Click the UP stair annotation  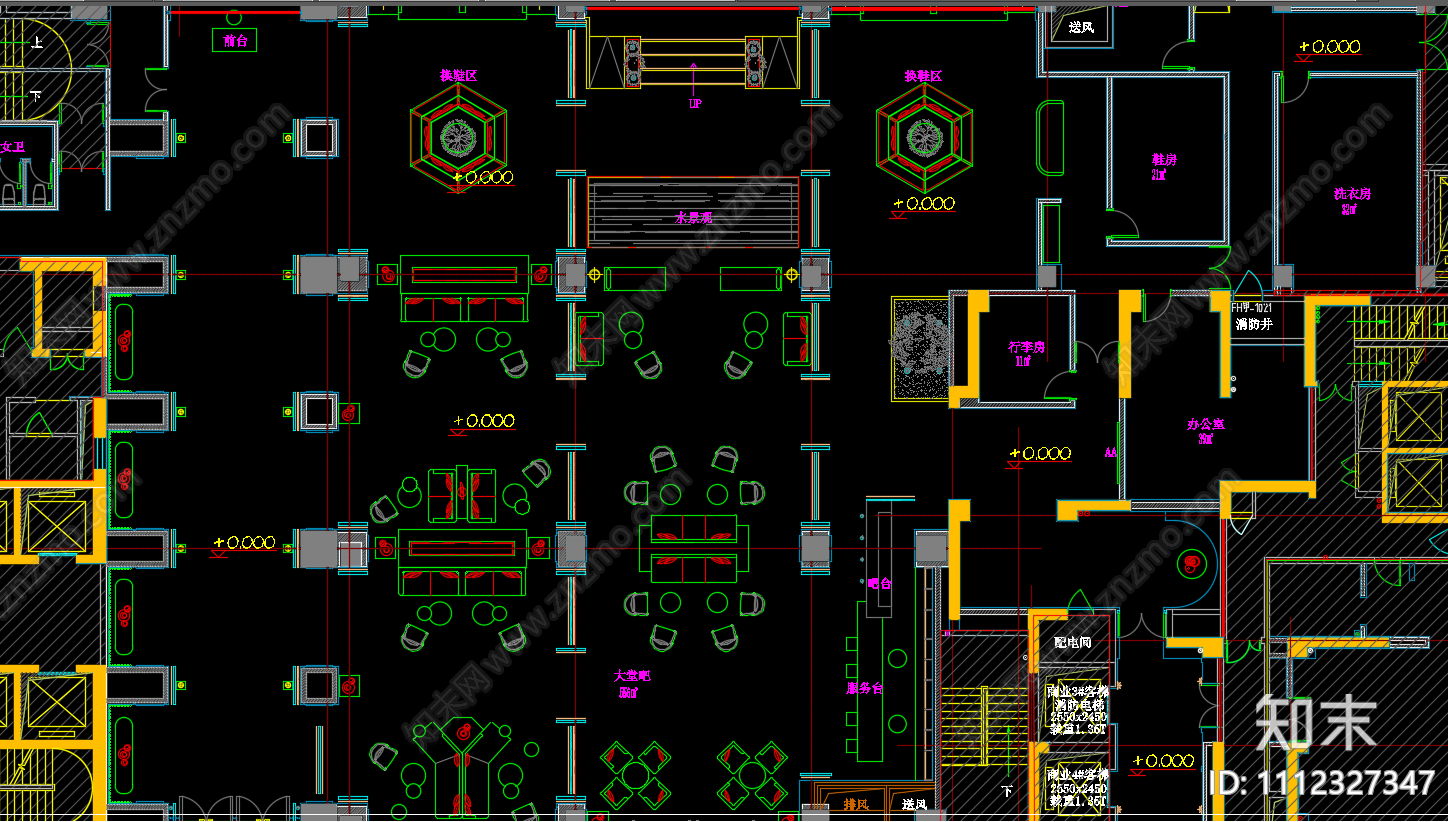[694, 103]
